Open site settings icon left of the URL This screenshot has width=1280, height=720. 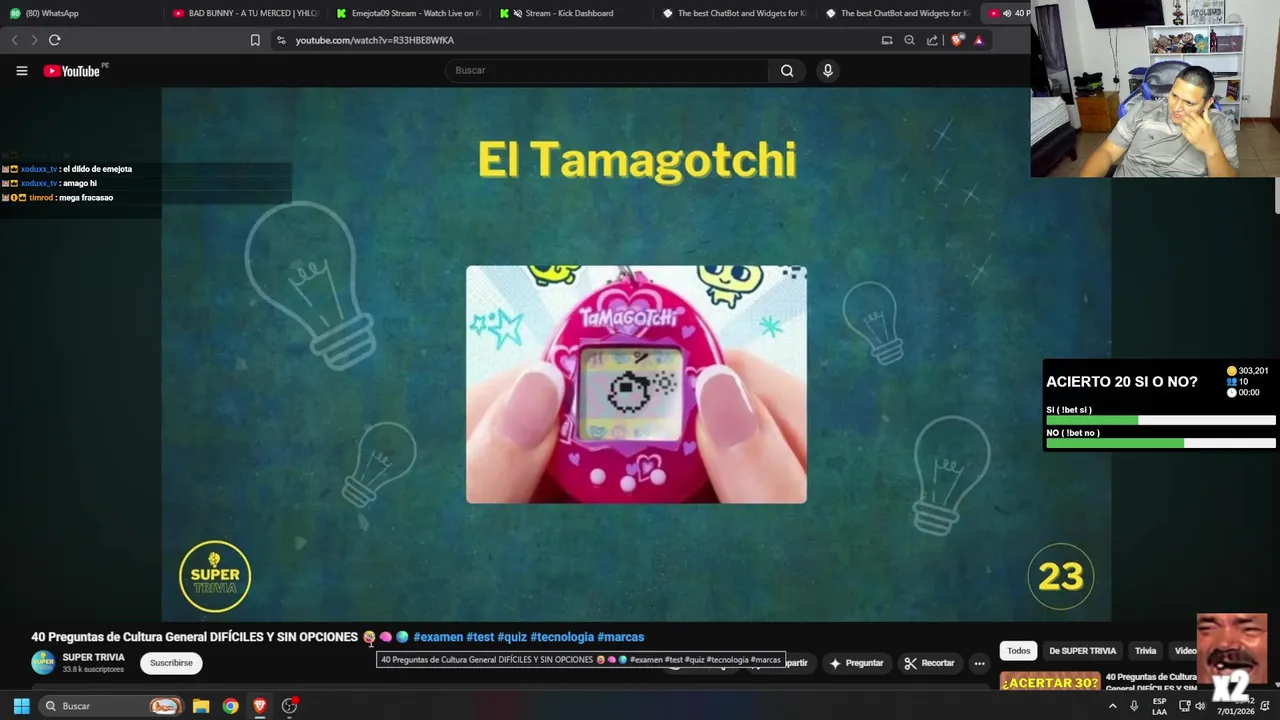tap(281, 40)
